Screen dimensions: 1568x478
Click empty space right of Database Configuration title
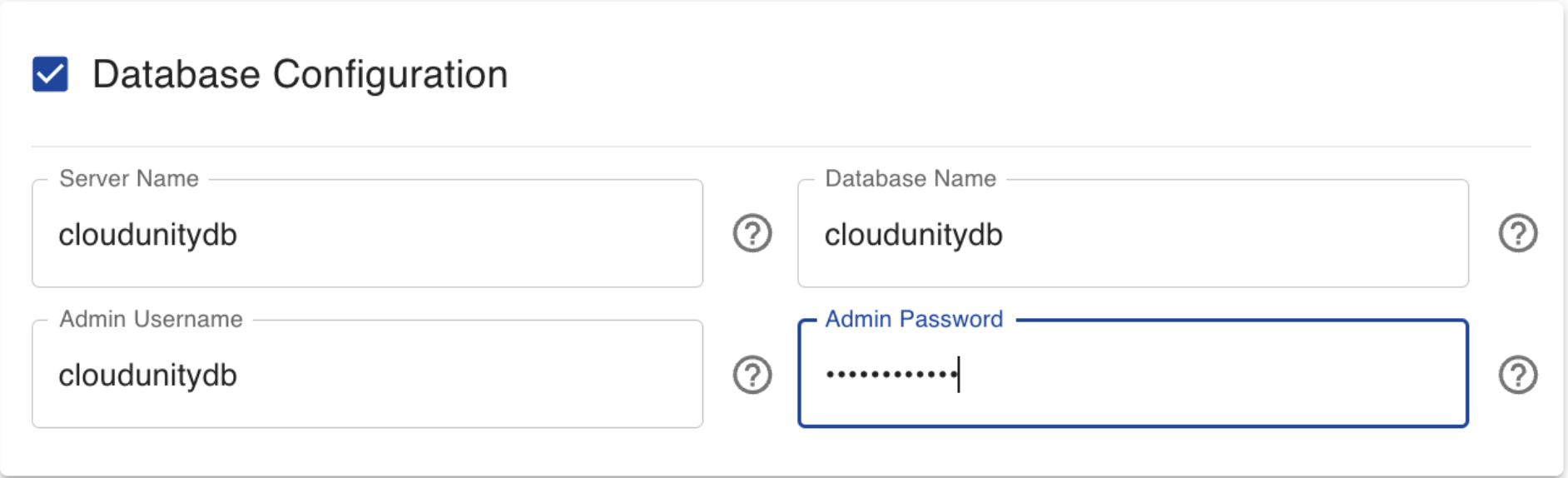[999, 74]
